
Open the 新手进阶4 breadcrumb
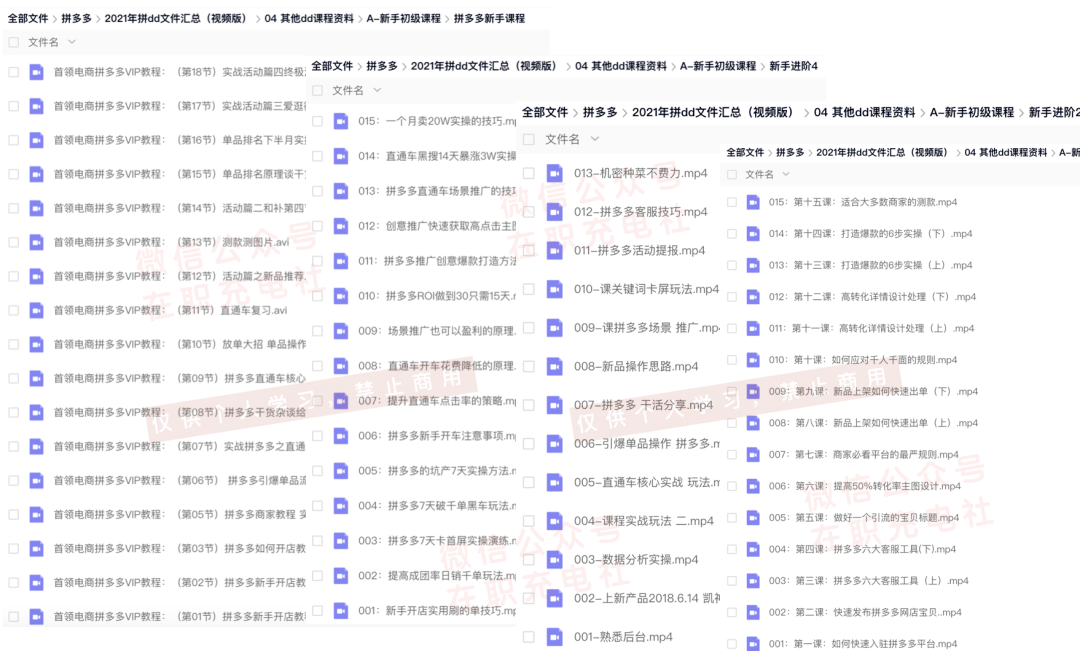click(793, 66)
